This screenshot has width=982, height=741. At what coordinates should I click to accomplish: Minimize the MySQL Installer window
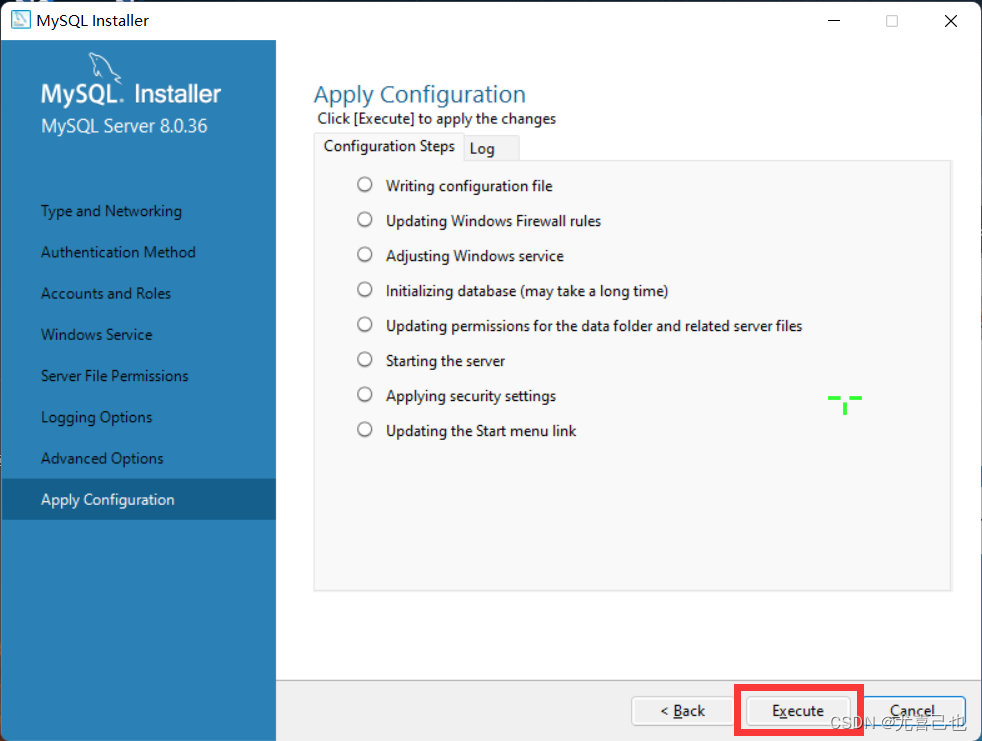(834, 21)
